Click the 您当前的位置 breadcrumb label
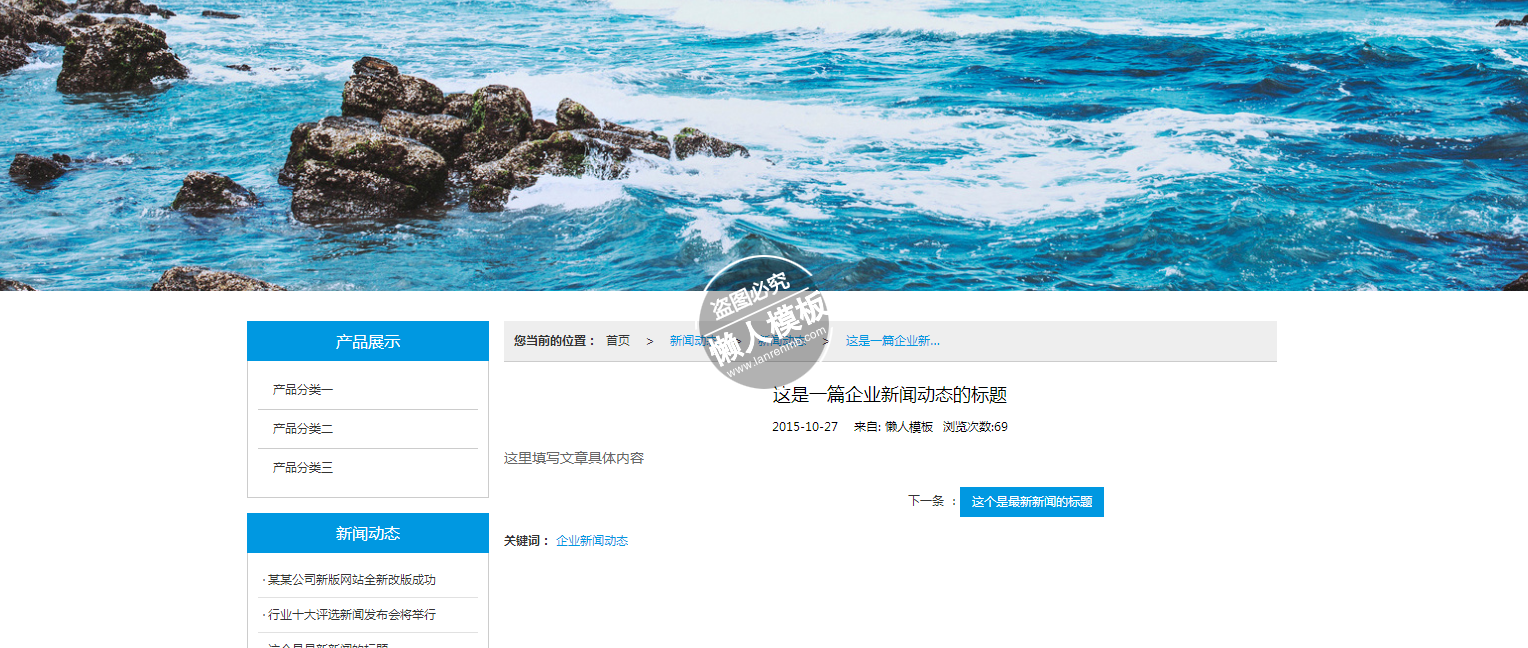This screenshot has height=648, width=1528. coord(555,341)
